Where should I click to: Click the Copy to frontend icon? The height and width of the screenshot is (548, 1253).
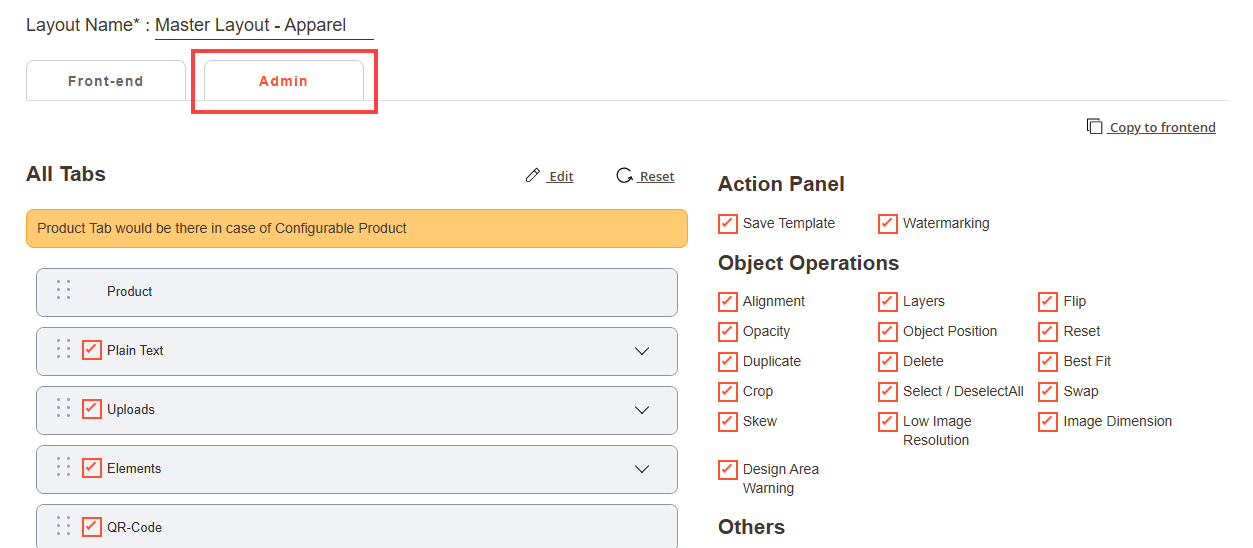(x=1095, y=127)
